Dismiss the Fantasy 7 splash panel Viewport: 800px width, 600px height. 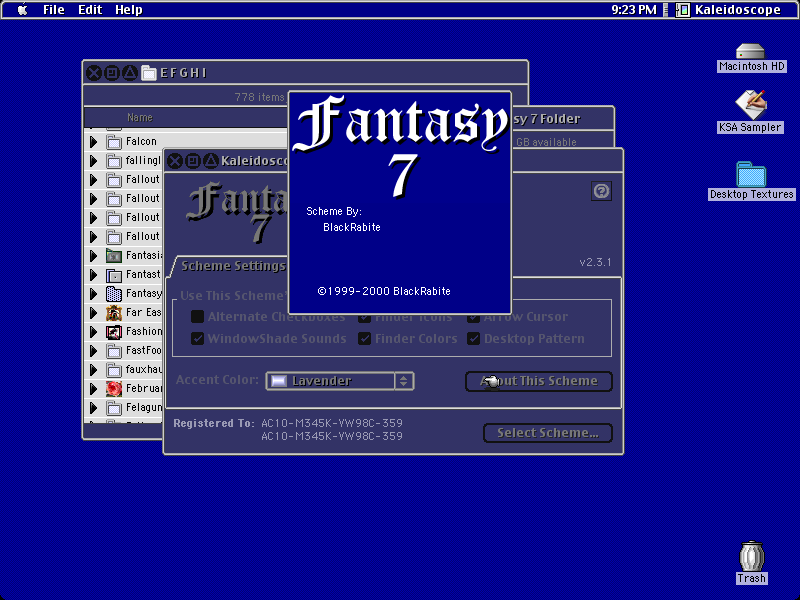pyautogui.click(x=400, y=203)
